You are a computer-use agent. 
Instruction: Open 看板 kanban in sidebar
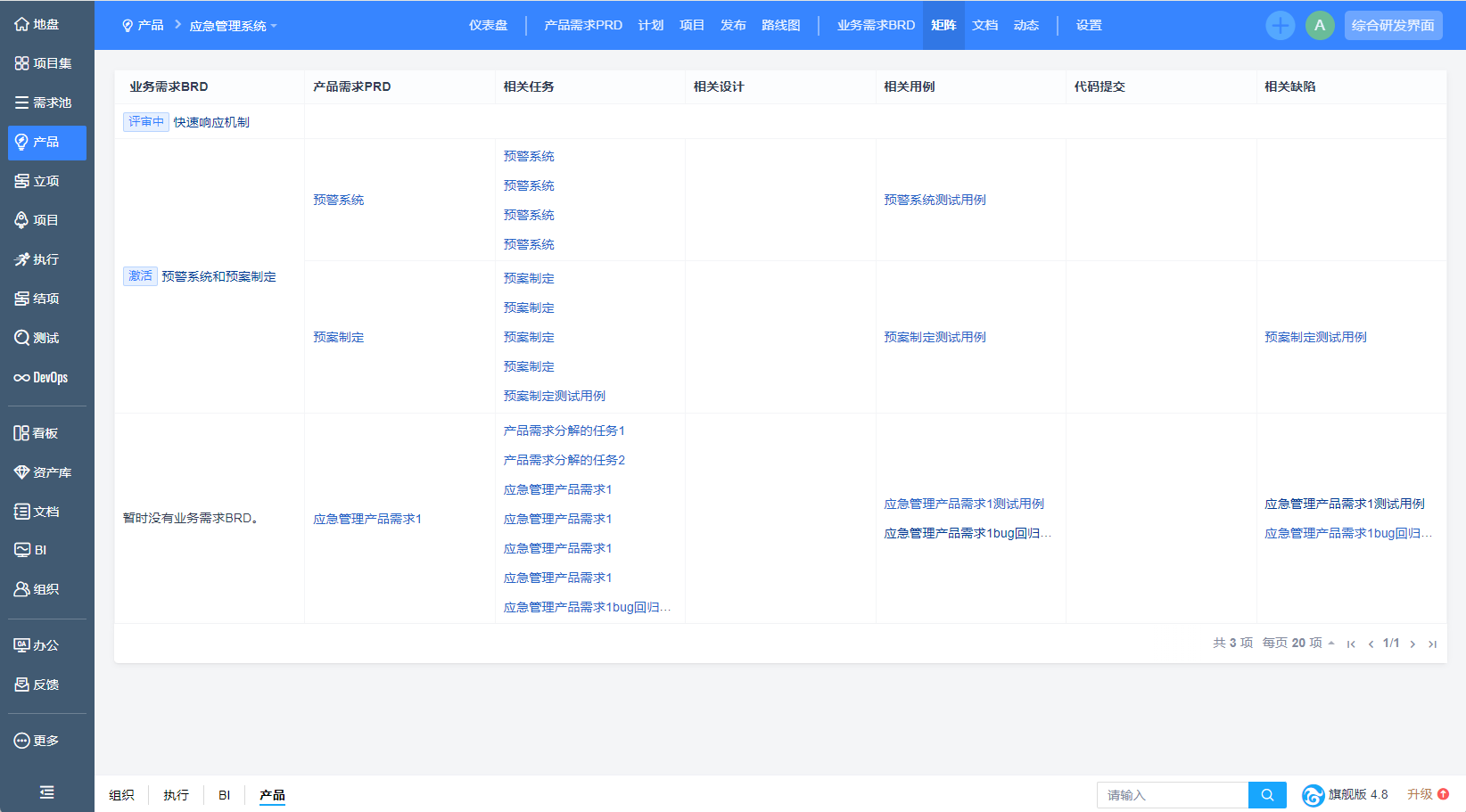coord(37,433)
